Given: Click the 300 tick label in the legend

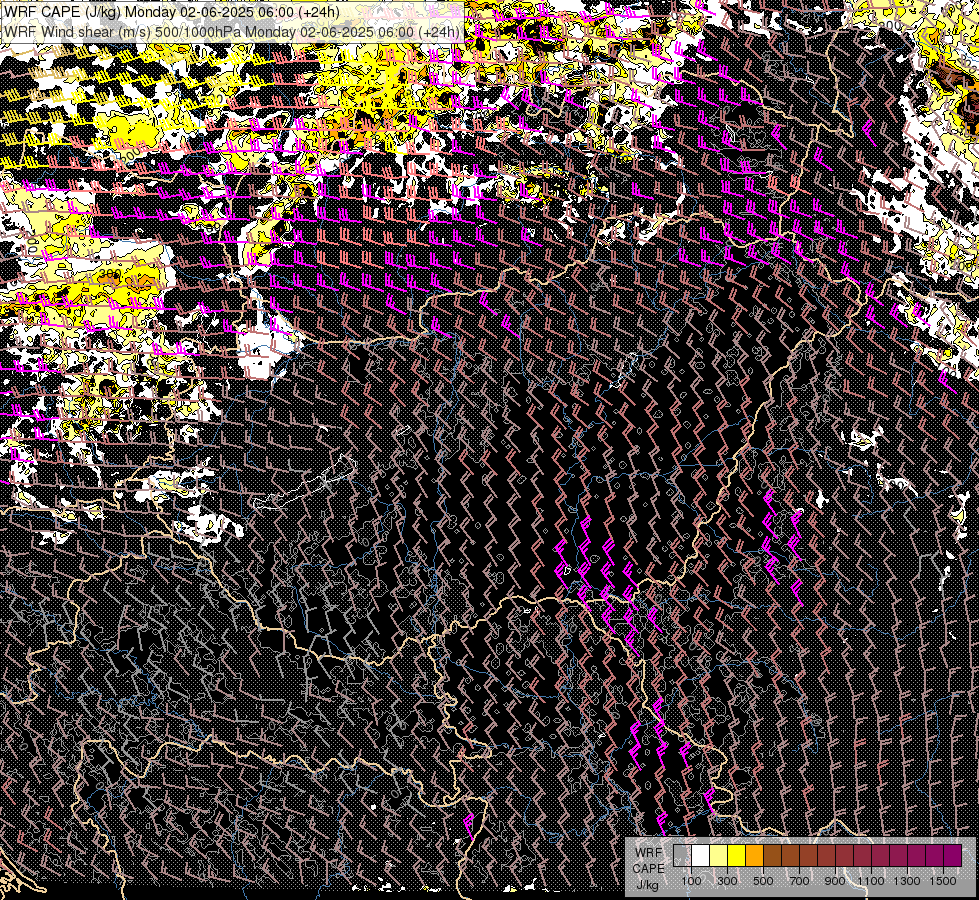Looking at the screenshot, I should (x=727, y=881).
